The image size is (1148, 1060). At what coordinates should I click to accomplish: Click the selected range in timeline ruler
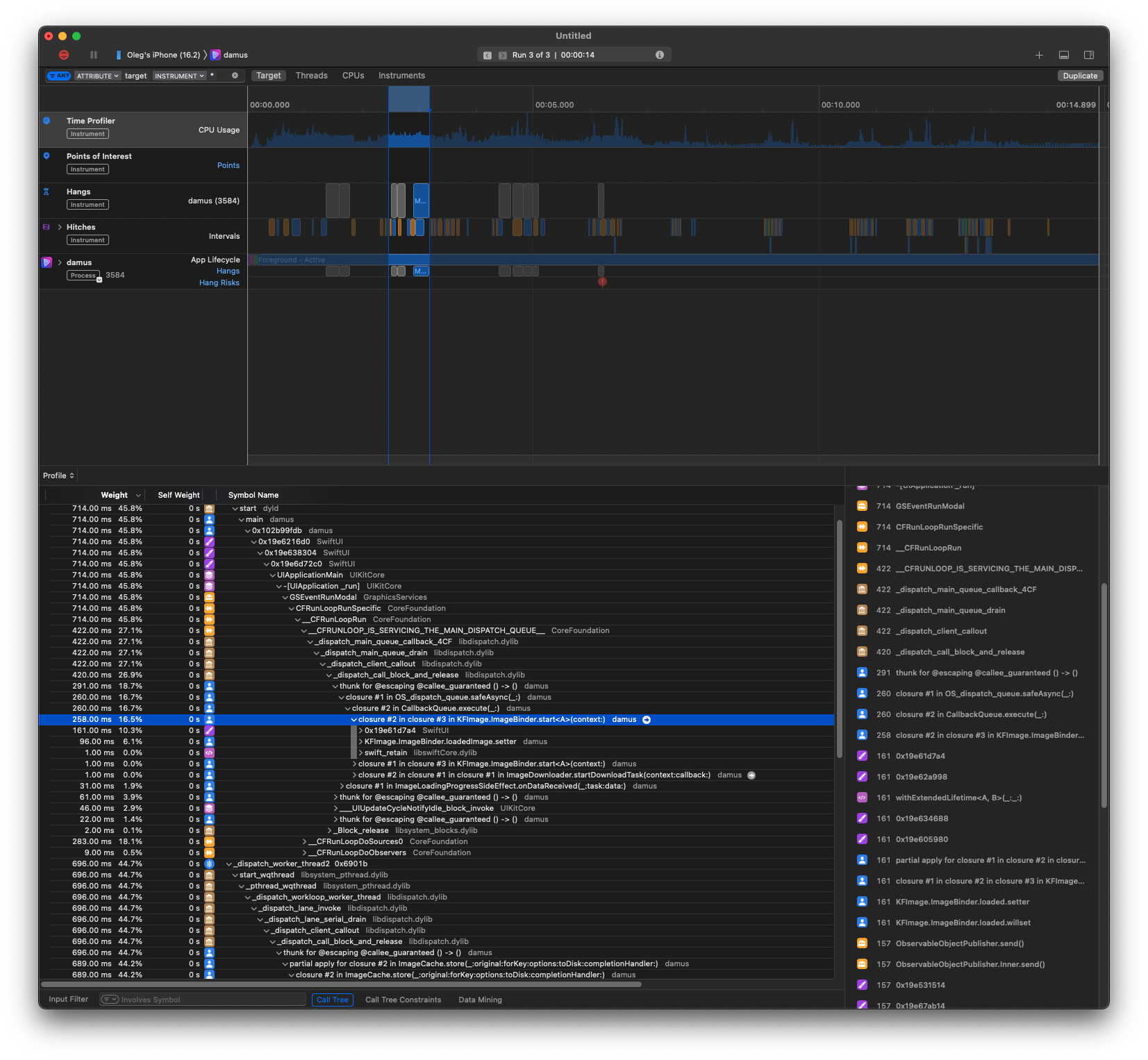coord(408,99)
